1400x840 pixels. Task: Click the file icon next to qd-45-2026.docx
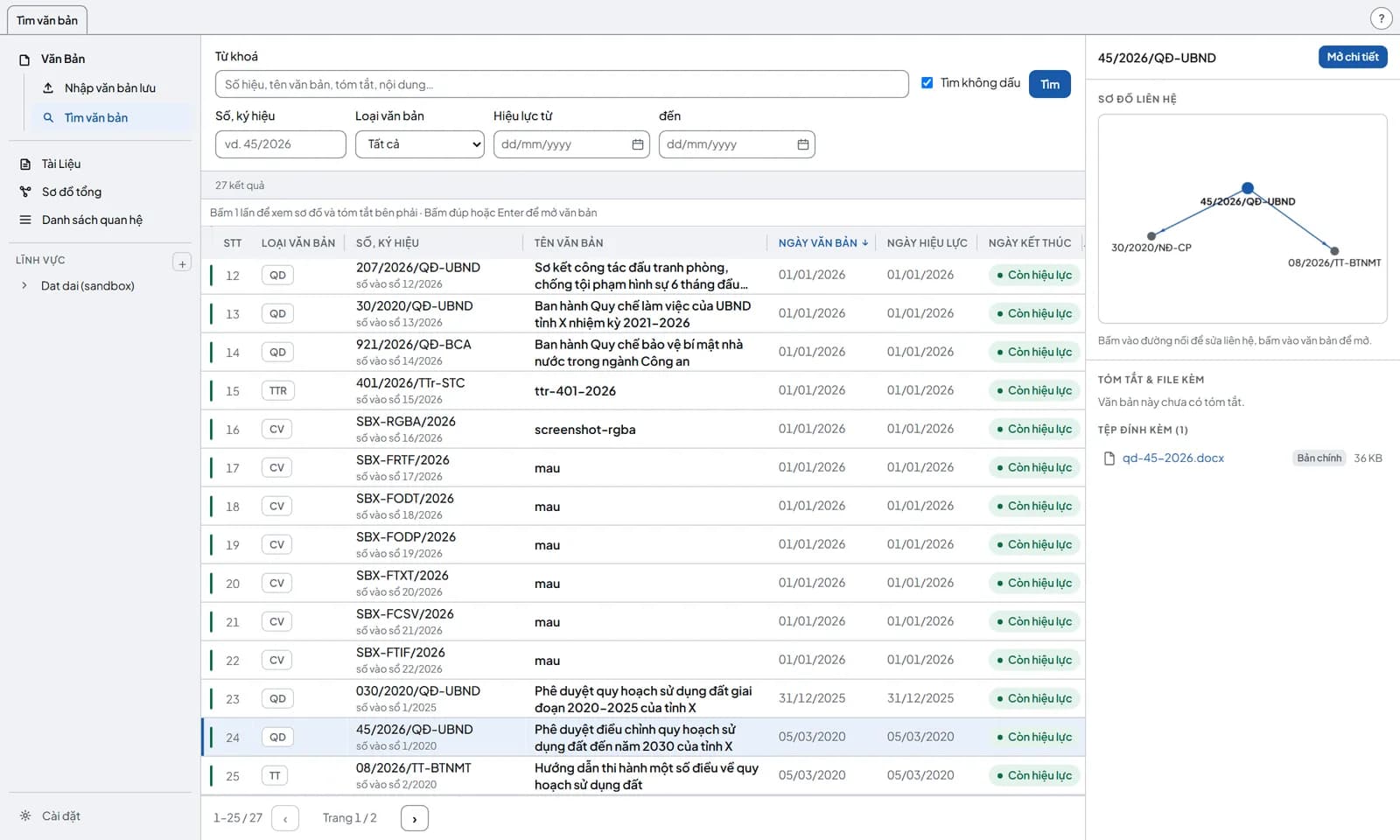coord(1109,458)
